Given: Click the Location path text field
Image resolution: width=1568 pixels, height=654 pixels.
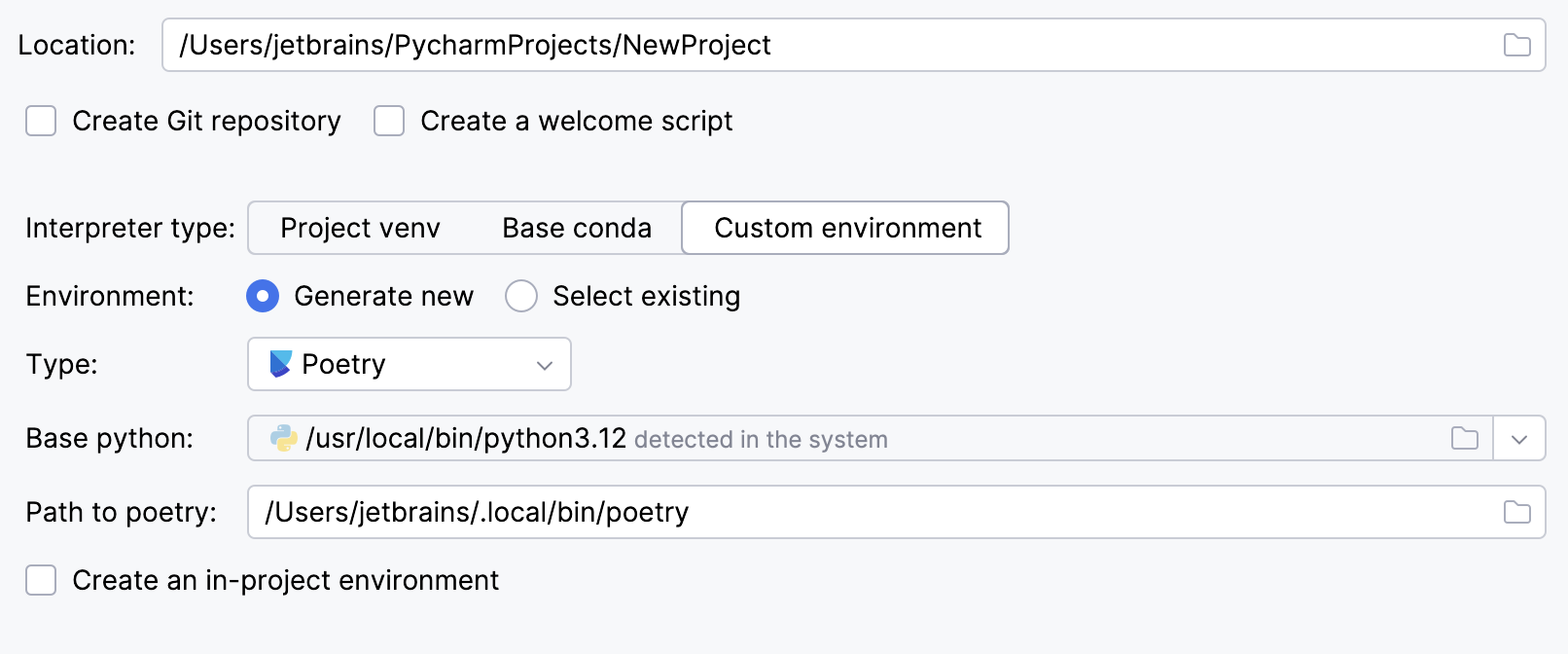Looking at the screenshot, I should pyautogui.click(x=827, y=45).
